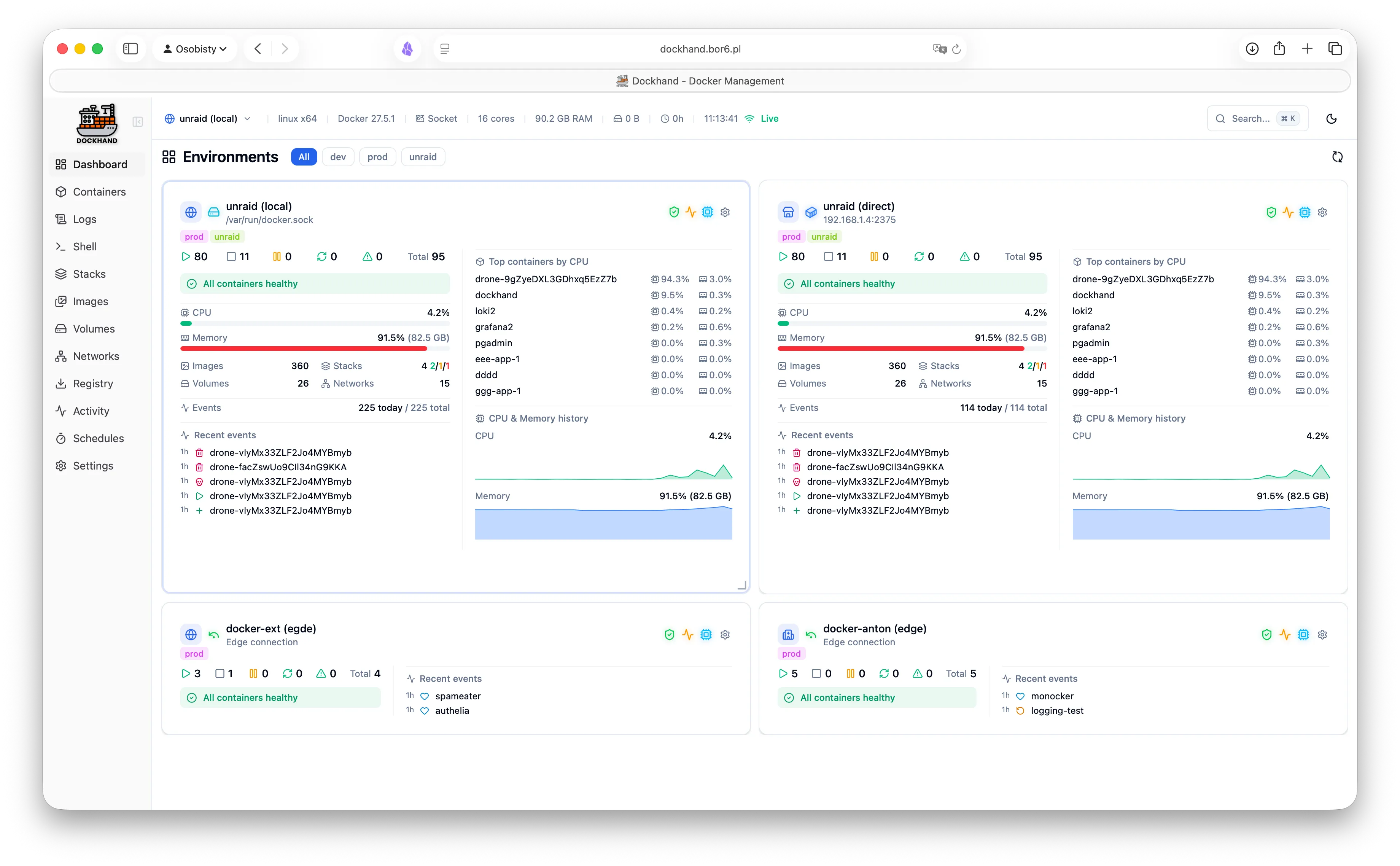
Task: Click the Live connection status indicator
Action: pos(762,119)
